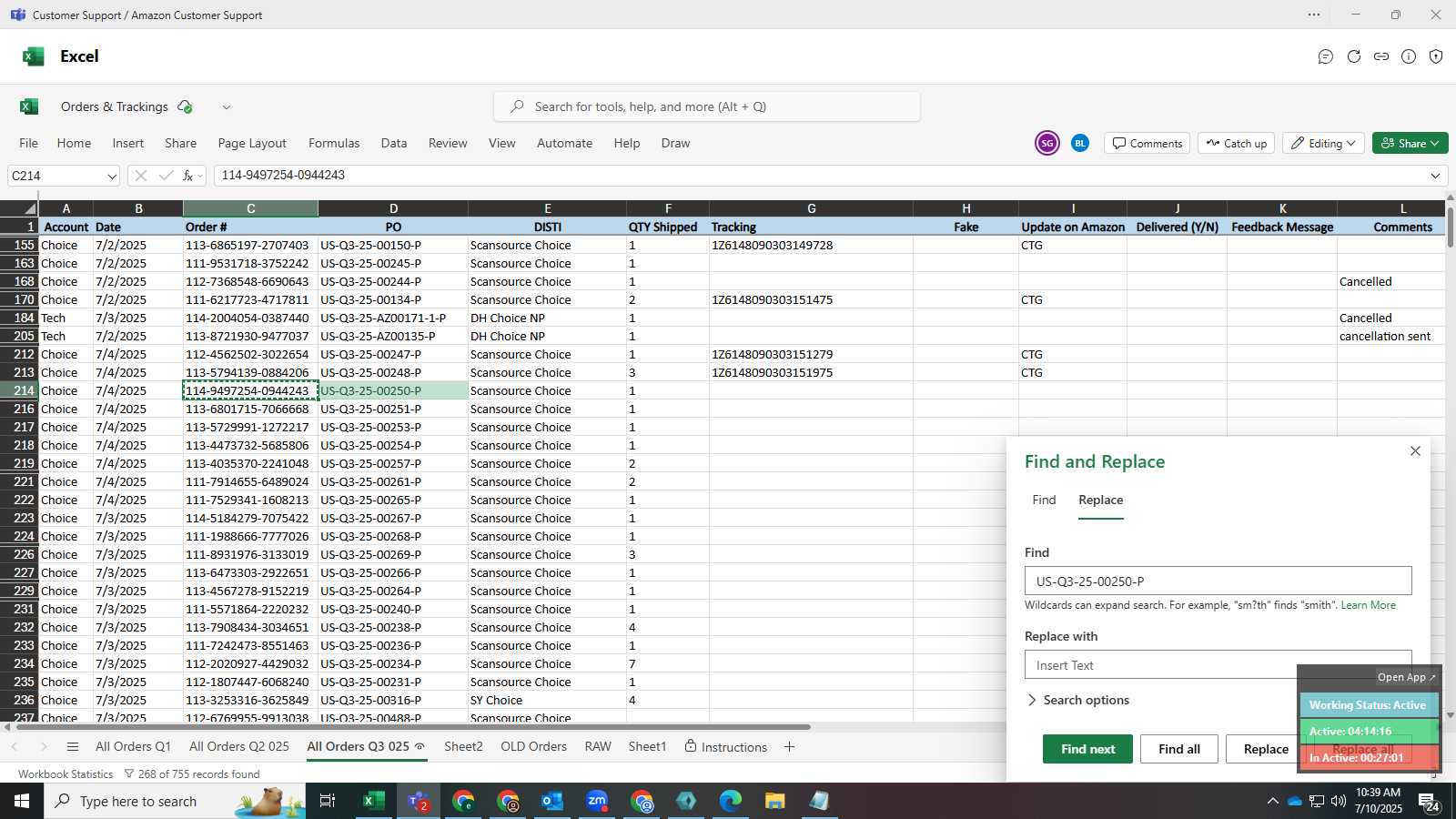Open the Editing mode dropdown
The image size is (1456, 819).
click(1322, 143)
